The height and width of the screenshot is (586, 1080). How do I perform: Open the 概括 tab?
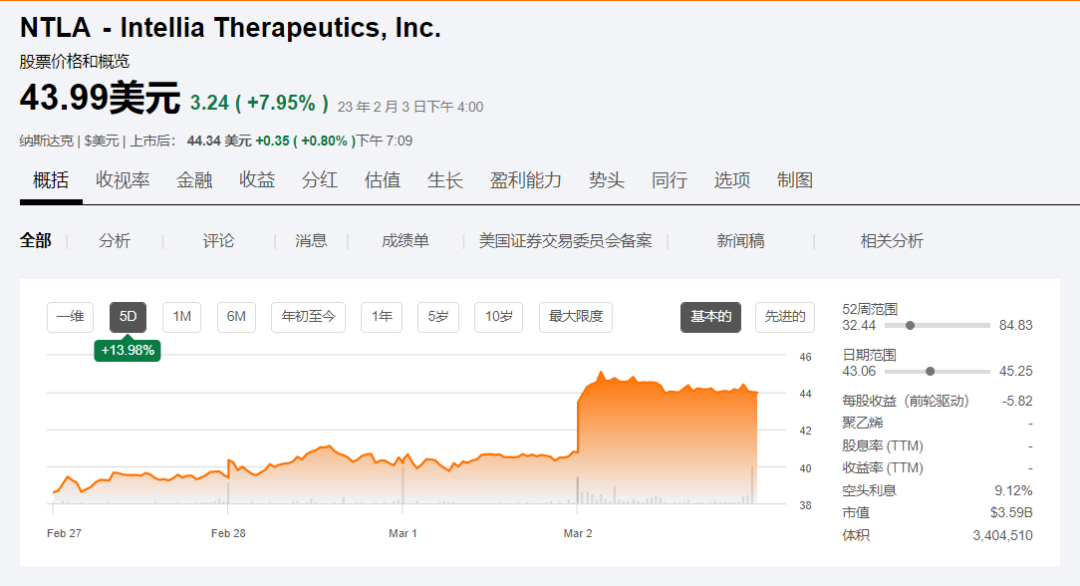tap(51, 181)
